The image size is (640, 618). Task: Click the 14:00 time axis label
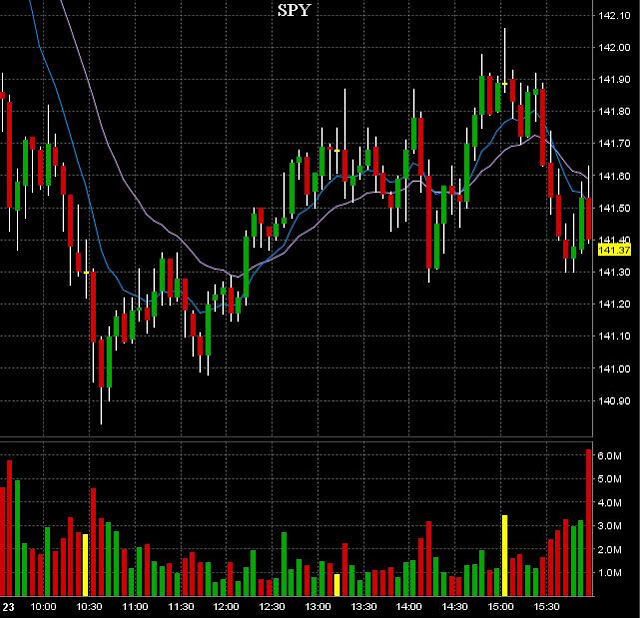pos(409,607)
